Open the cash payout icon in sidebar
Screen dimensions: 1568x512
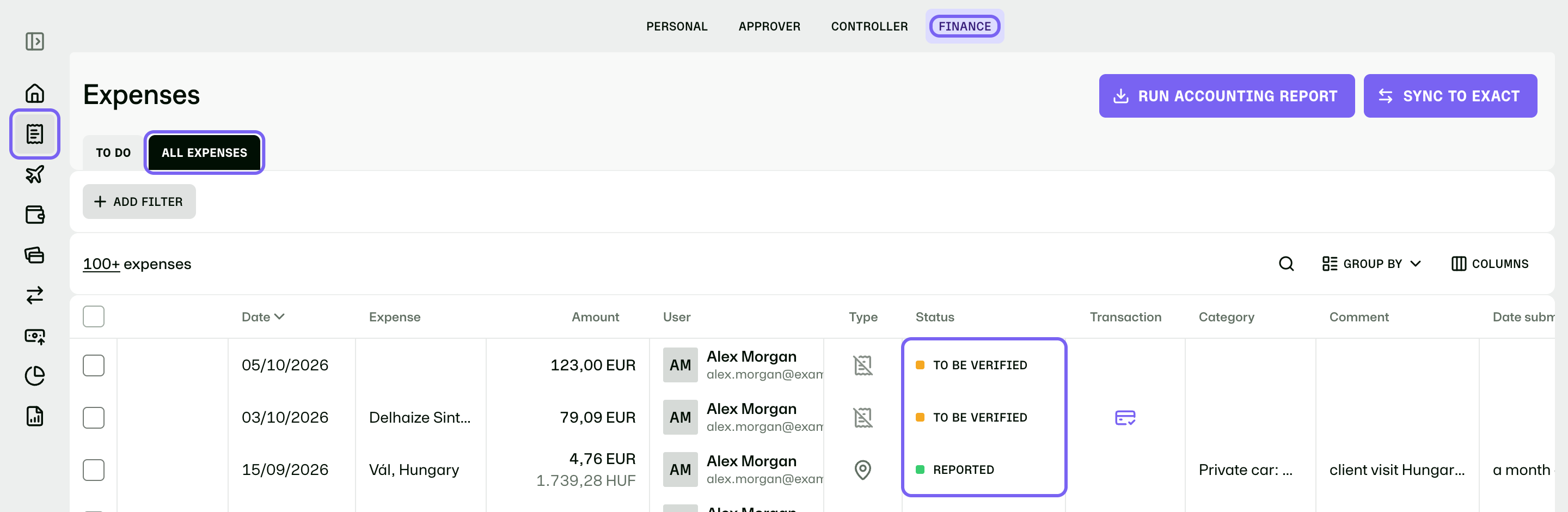[35, 336]
